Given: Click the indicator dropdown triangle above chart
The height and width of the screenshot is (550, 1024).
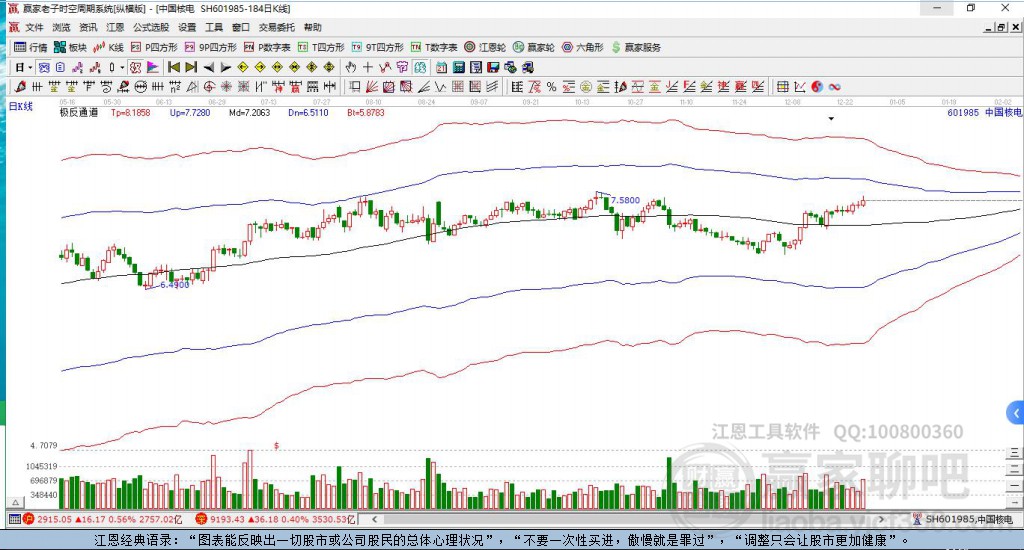Looking at the screenshot, I should tap(831, 118).
